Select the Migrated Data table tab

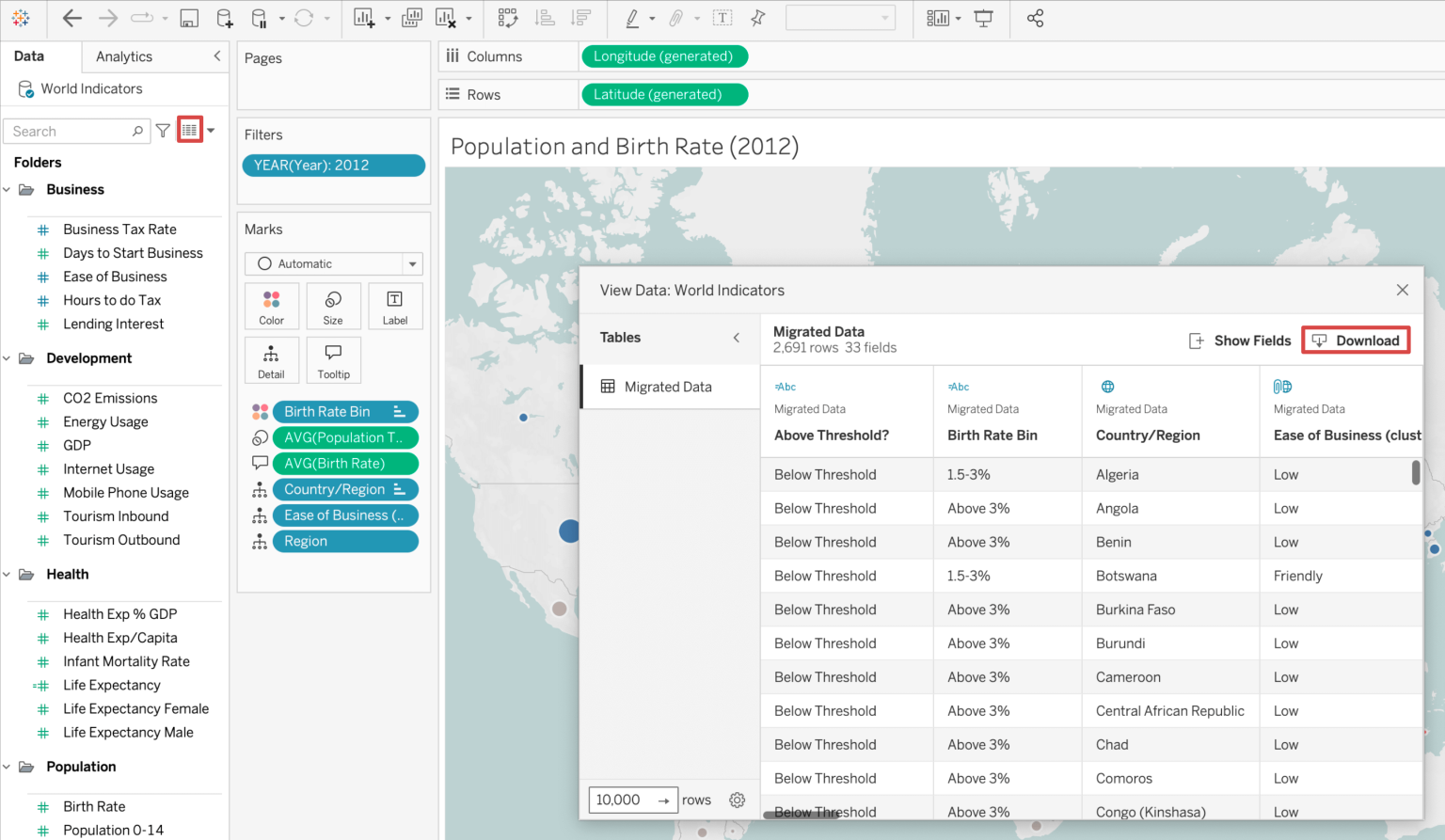(x=669, y=386)
